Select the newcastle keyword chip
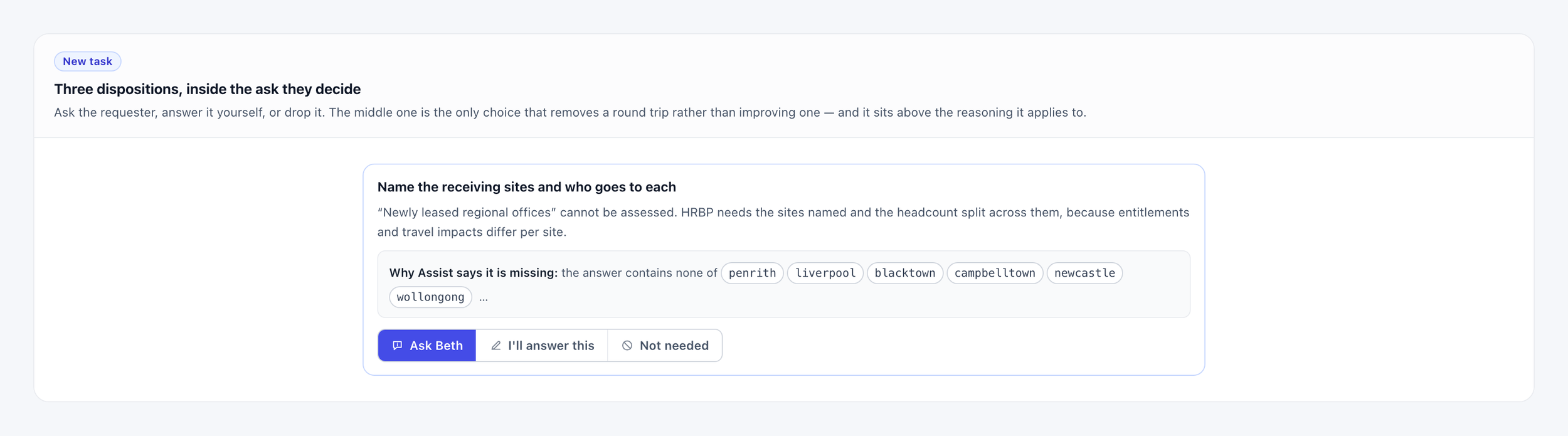 coord(1084,273)
